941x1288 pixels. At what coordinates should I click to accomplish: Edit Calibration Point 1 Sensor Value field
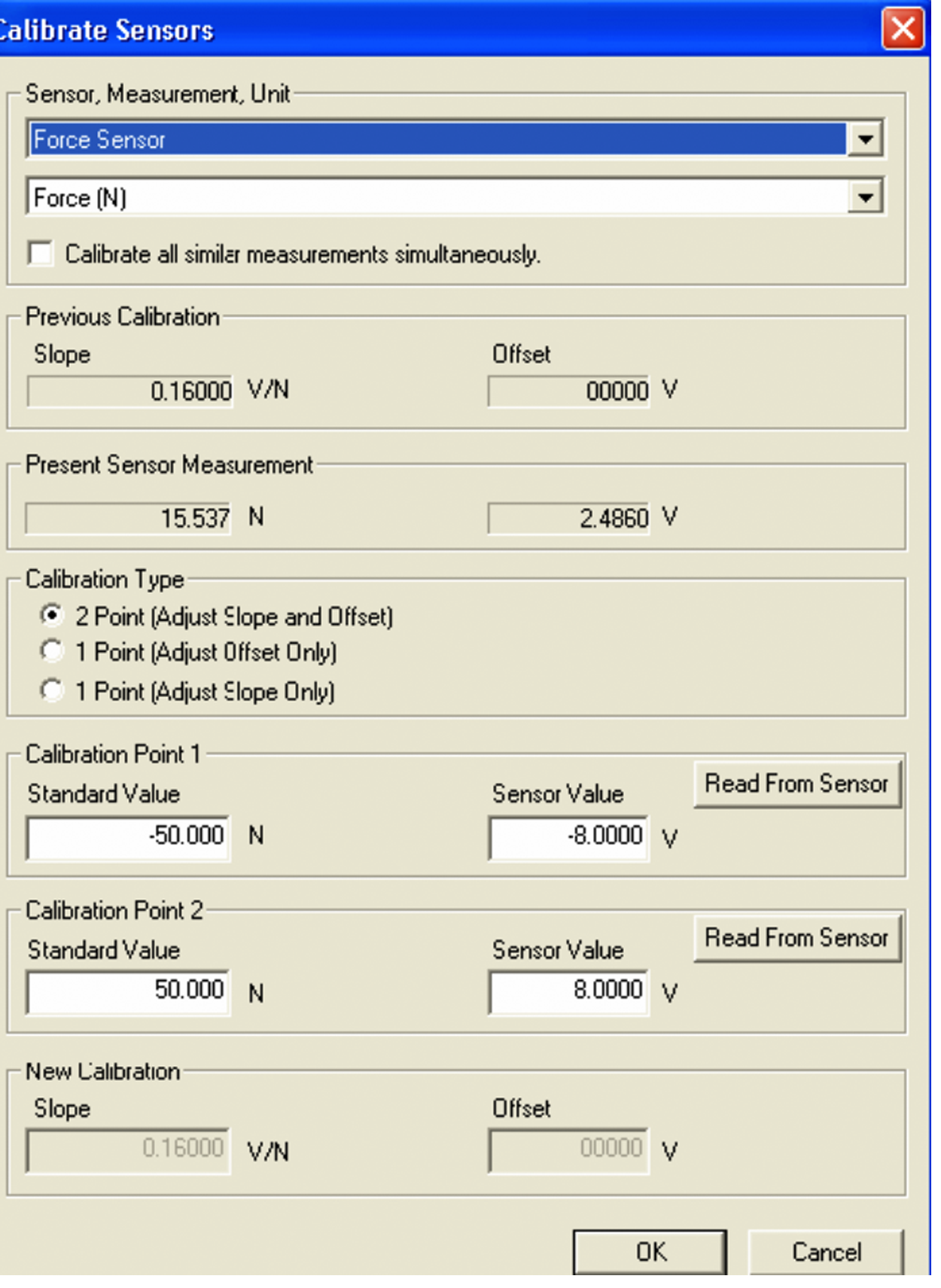point(568,836)
